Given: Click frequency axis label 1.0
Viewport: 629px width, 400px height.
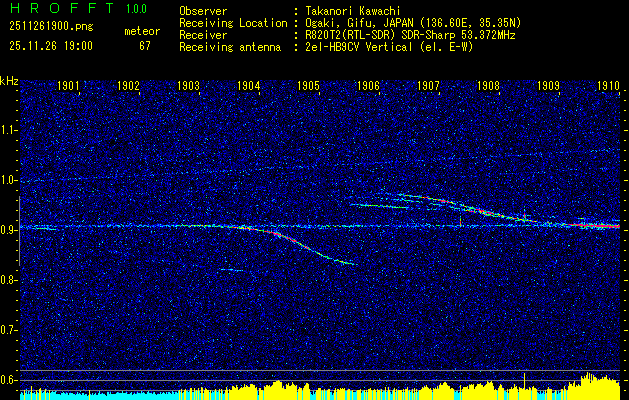Looking at the screenshot, I should (x=8, y=180).
